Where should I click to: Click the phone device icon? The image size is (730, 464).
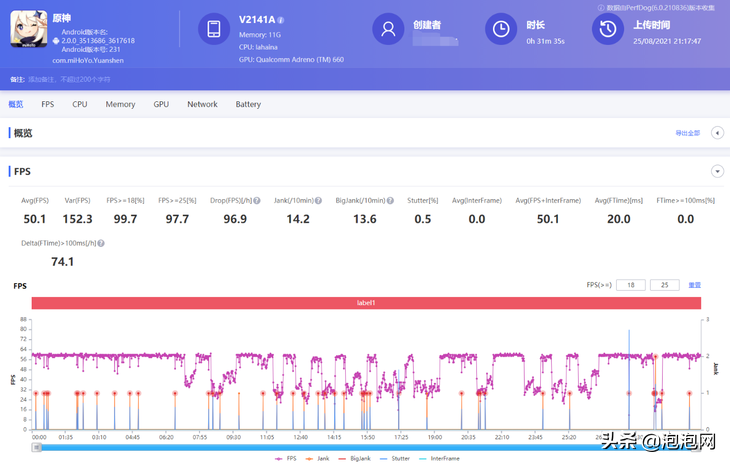pos(214,29)
